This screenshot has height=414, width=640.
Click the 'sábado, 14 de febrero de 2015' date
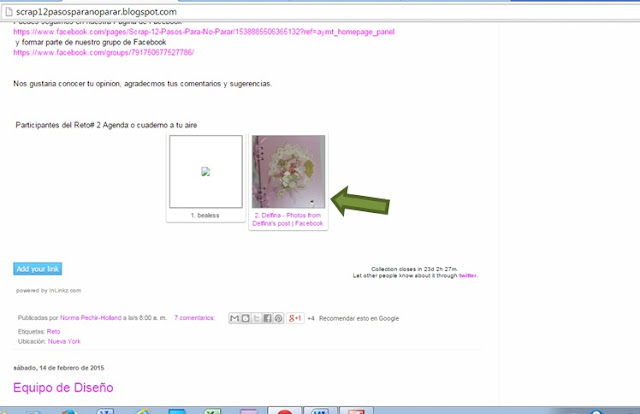point(59,368)
